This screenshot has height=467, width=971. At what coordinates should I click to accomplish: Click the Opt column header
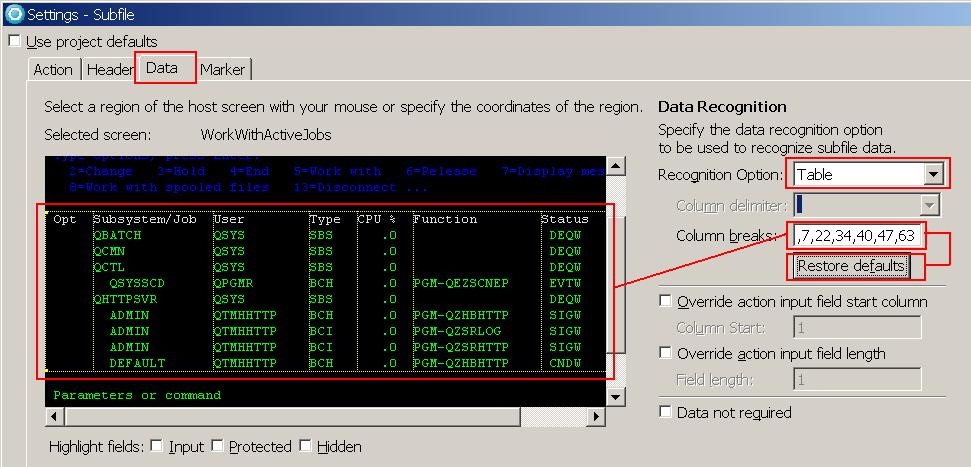(65, 219)
